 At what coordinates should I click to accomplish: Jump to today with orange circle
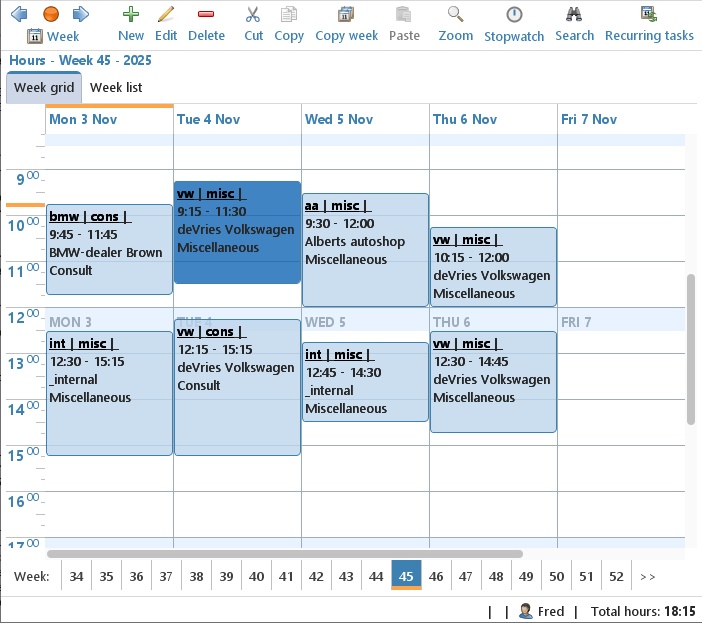click(x=51, y=14)
